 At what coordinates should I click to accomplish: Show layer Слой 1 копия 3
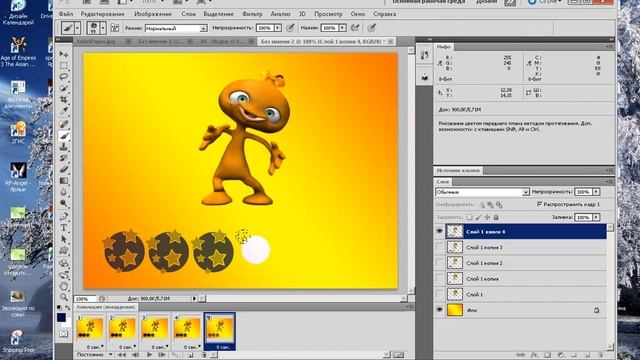click(x=439, y=247)
